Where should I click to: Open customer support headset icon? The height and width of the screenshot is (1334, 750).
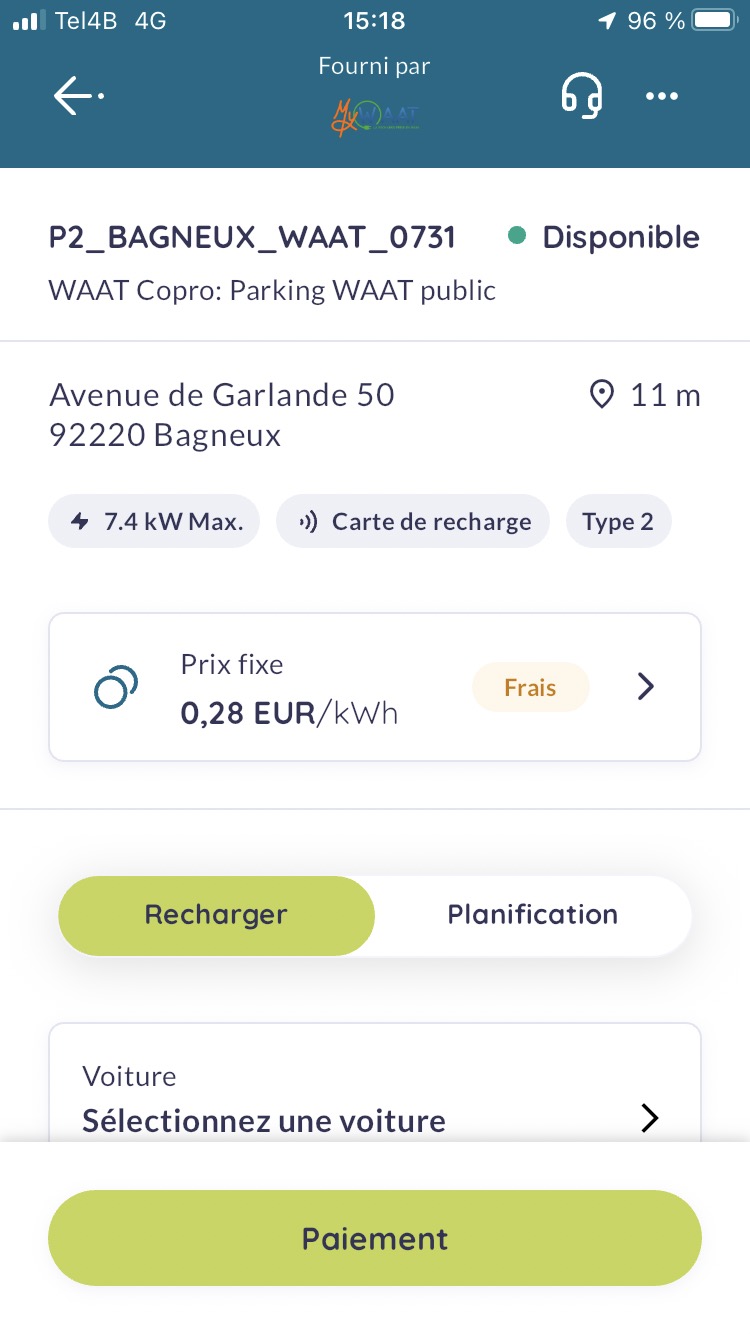pyautogui.click(x=581, y=96)
